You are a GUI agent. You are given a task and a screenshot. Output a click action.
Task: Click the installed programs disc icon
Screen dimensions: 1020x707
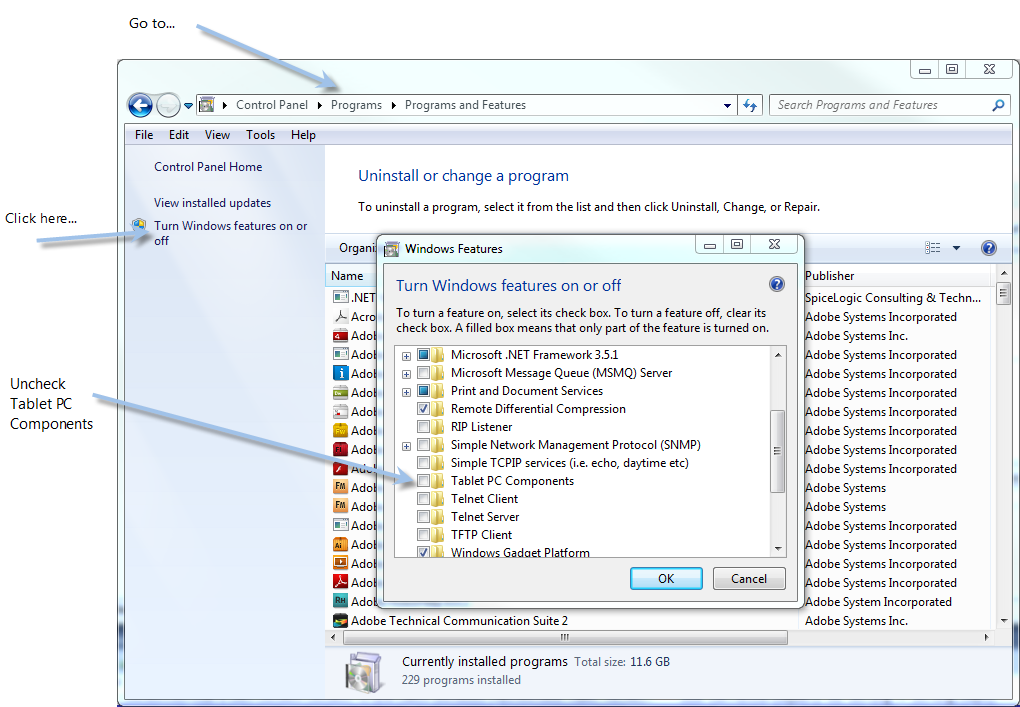click(x=366, y=671)
